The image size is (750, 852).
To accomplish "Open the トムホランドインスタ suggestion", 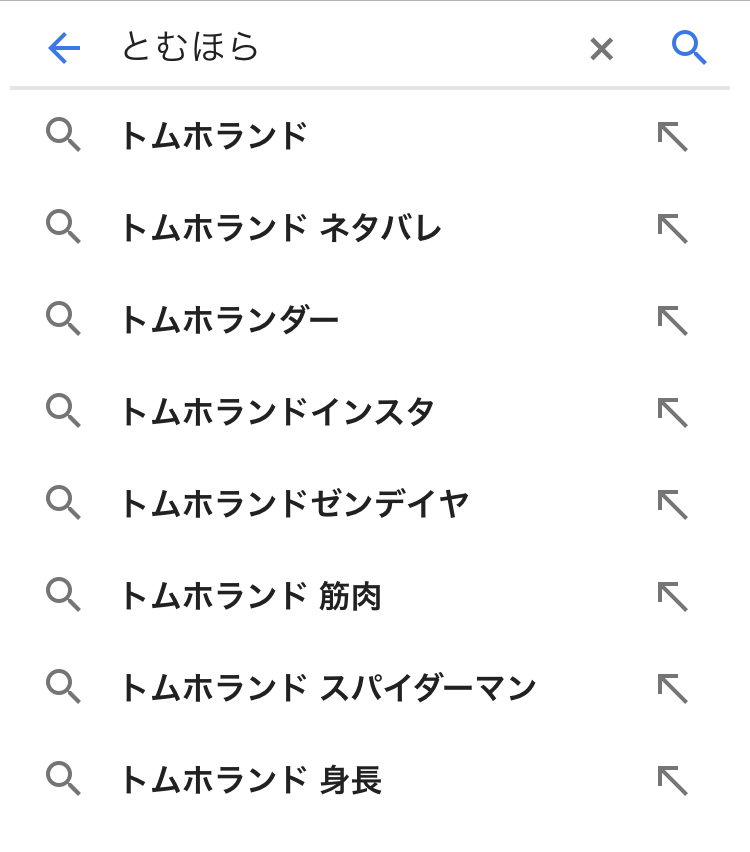I will tap(277, 412).
